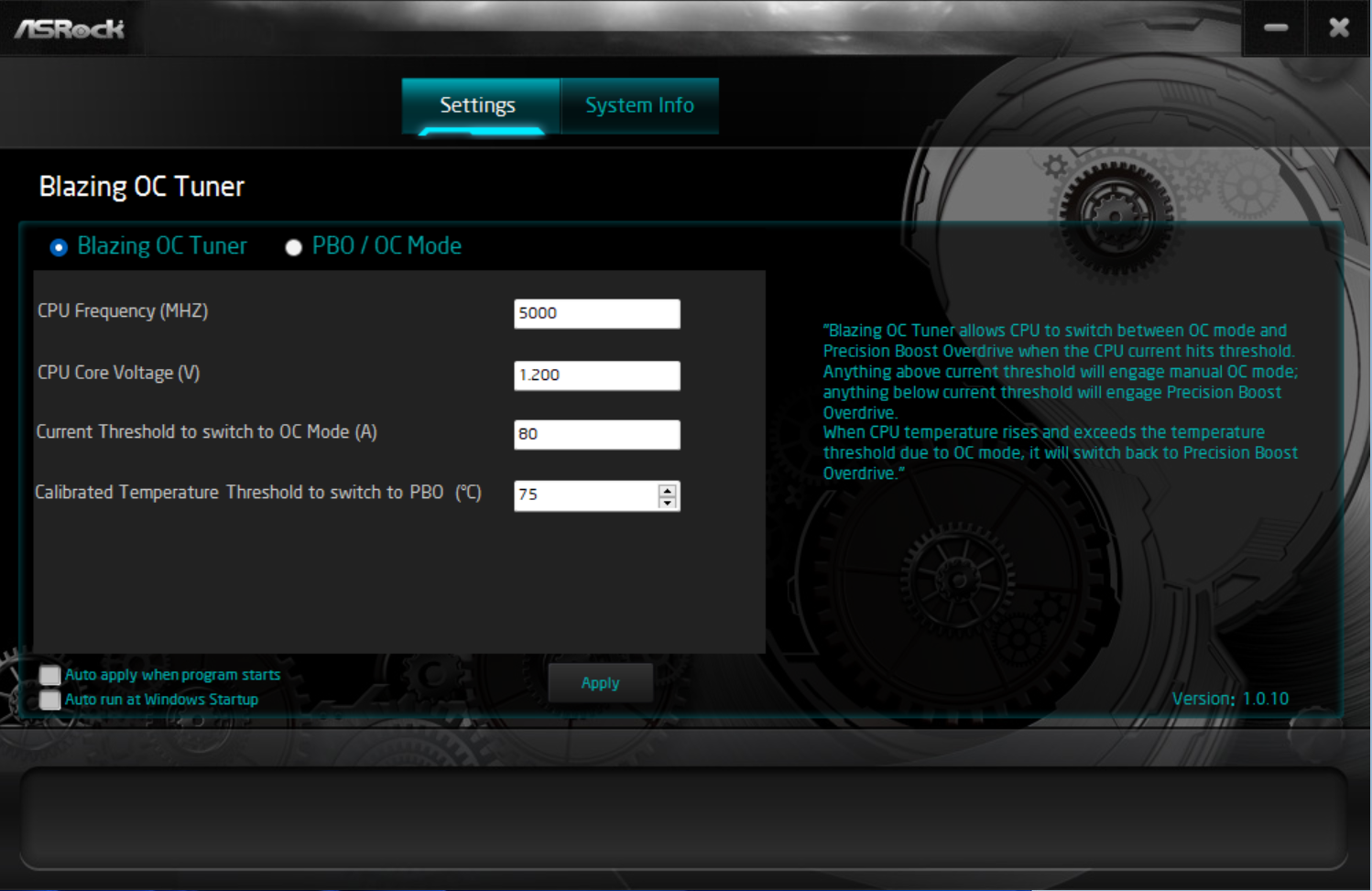Decrement the temperature threshold using down arrow
The height and width of the screenshot is (891, 1372).
(667, 502)
